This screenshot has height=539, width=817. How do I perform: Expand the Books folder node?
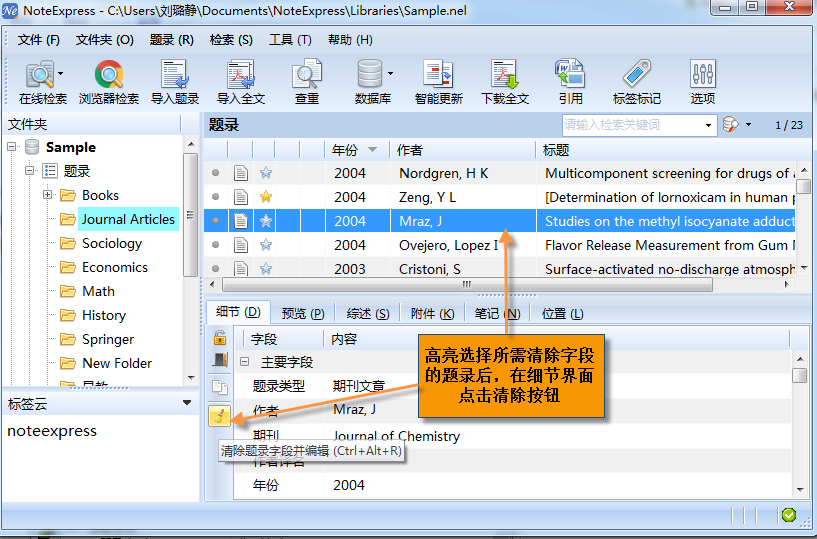click(x=47, y=195)
